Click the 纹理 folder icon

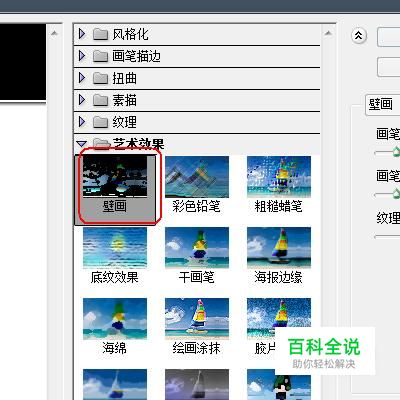coord(100,122)
